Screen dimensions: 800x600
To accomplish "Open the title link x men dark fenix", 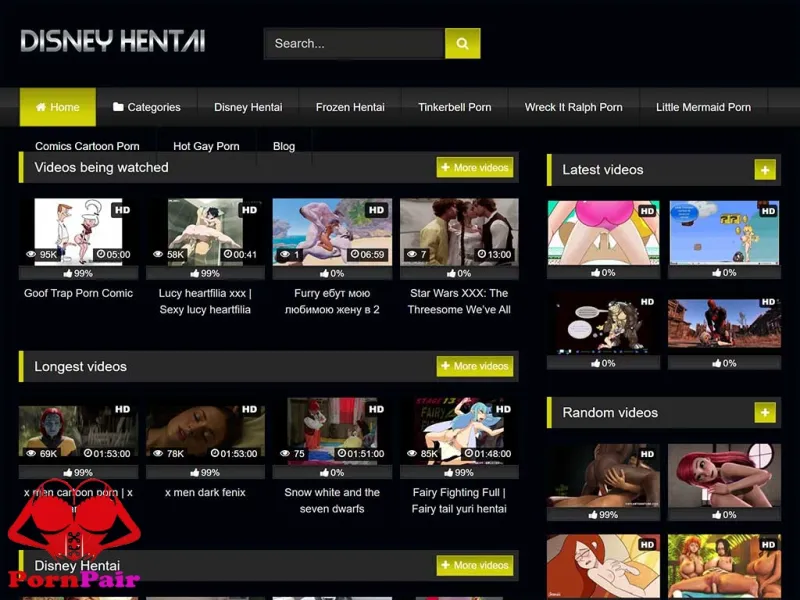I will tap(205, 492).
